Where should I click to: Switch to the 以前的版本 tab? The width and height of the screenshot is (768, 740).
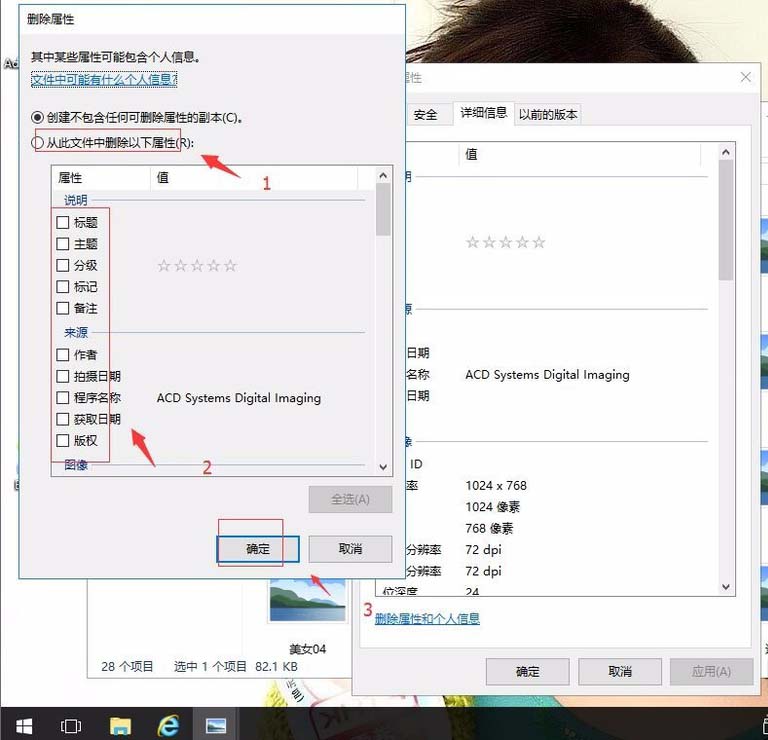pyautogui.click(x=548, y=115)
